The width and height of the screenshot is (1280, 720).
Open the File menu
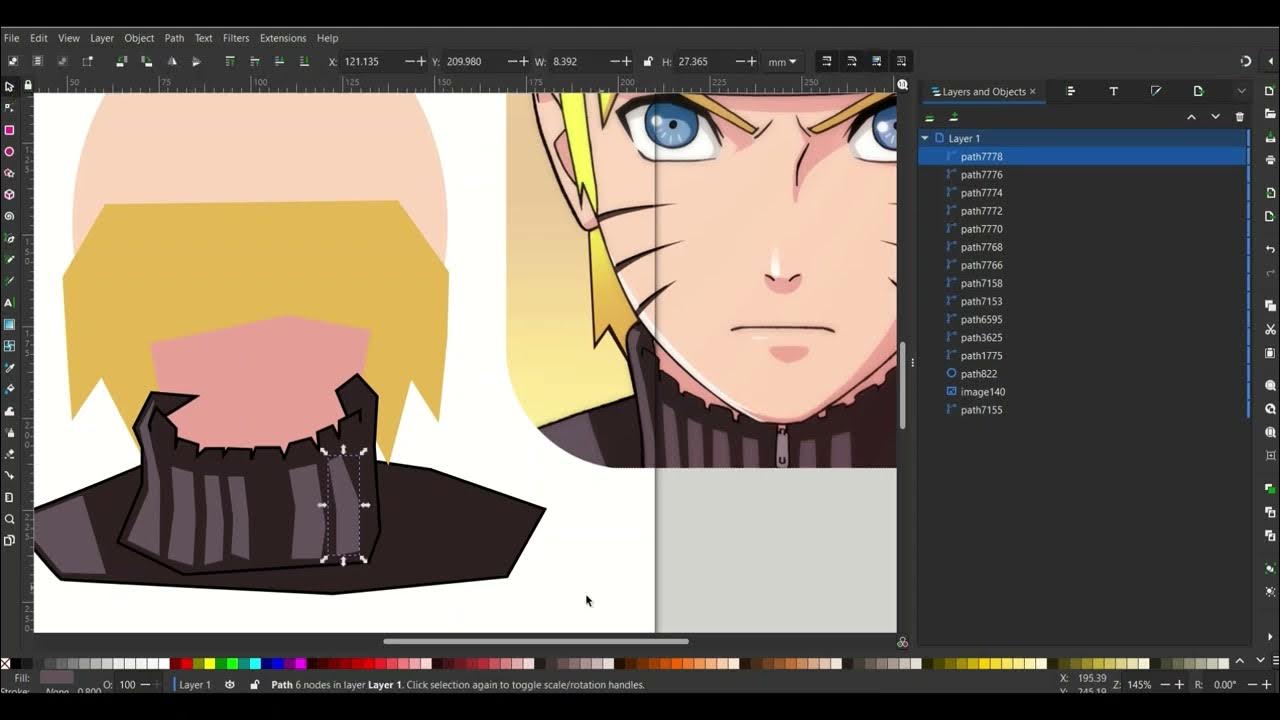(11, 38)
